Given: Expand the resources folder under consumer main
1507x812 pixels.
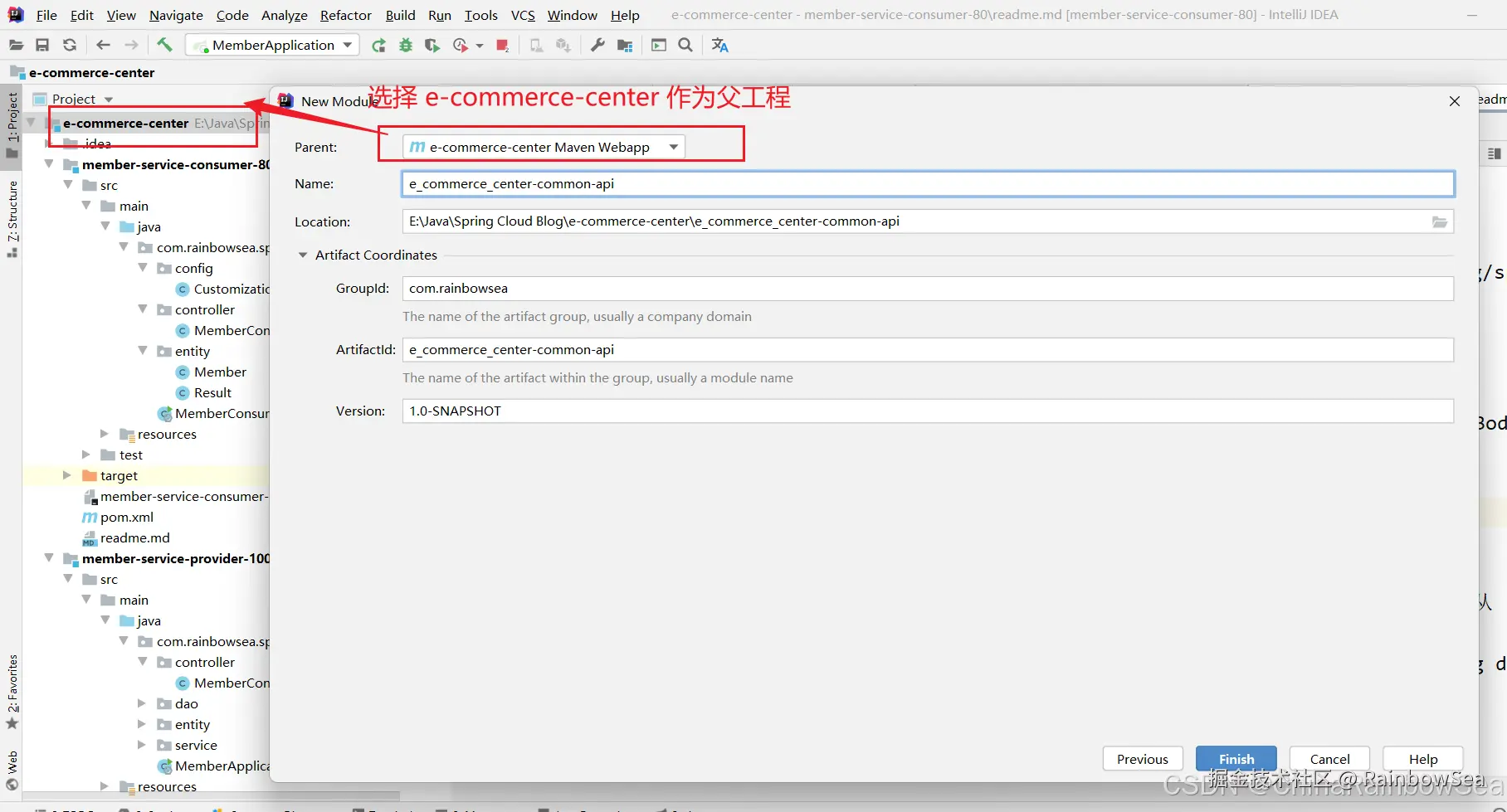Looking at the screenshot, I should coord(105,434).
